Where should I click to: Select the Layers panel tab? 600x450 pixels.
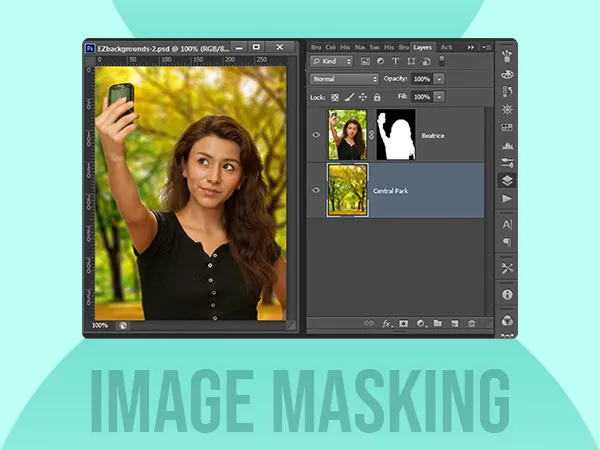tap(422, 47)
